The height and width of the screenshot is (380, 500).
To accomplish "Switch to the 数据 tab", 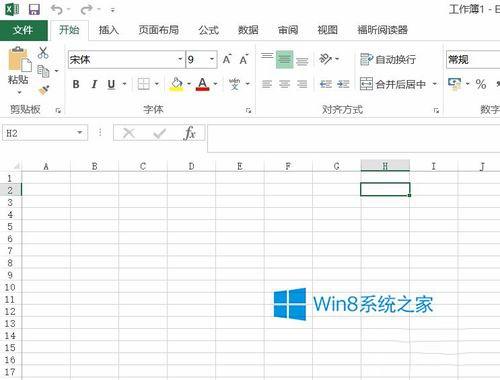I will point(248,30).
